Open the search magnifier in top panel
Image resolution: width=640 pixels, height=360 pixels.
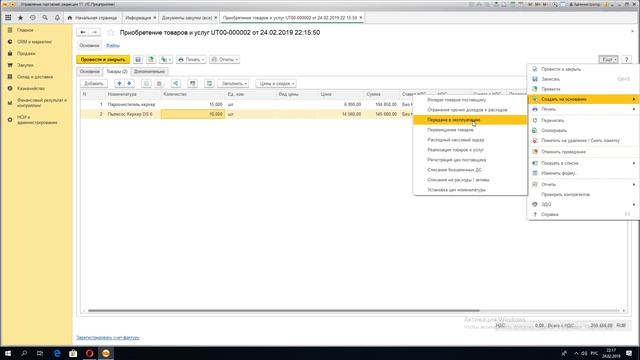click(x=45, y=18)
